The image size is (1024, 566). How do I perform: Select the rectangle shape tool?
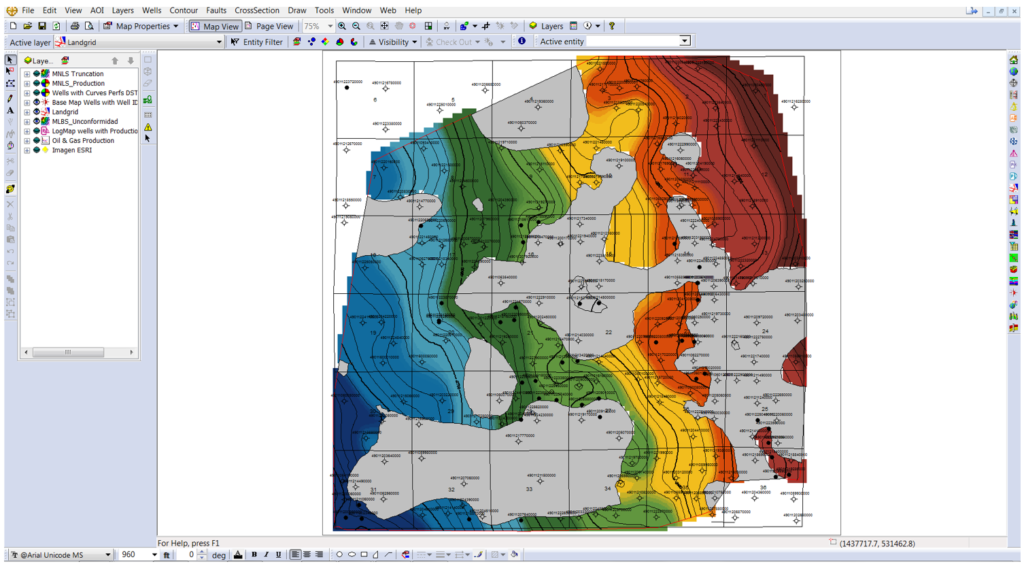point(364,555)
